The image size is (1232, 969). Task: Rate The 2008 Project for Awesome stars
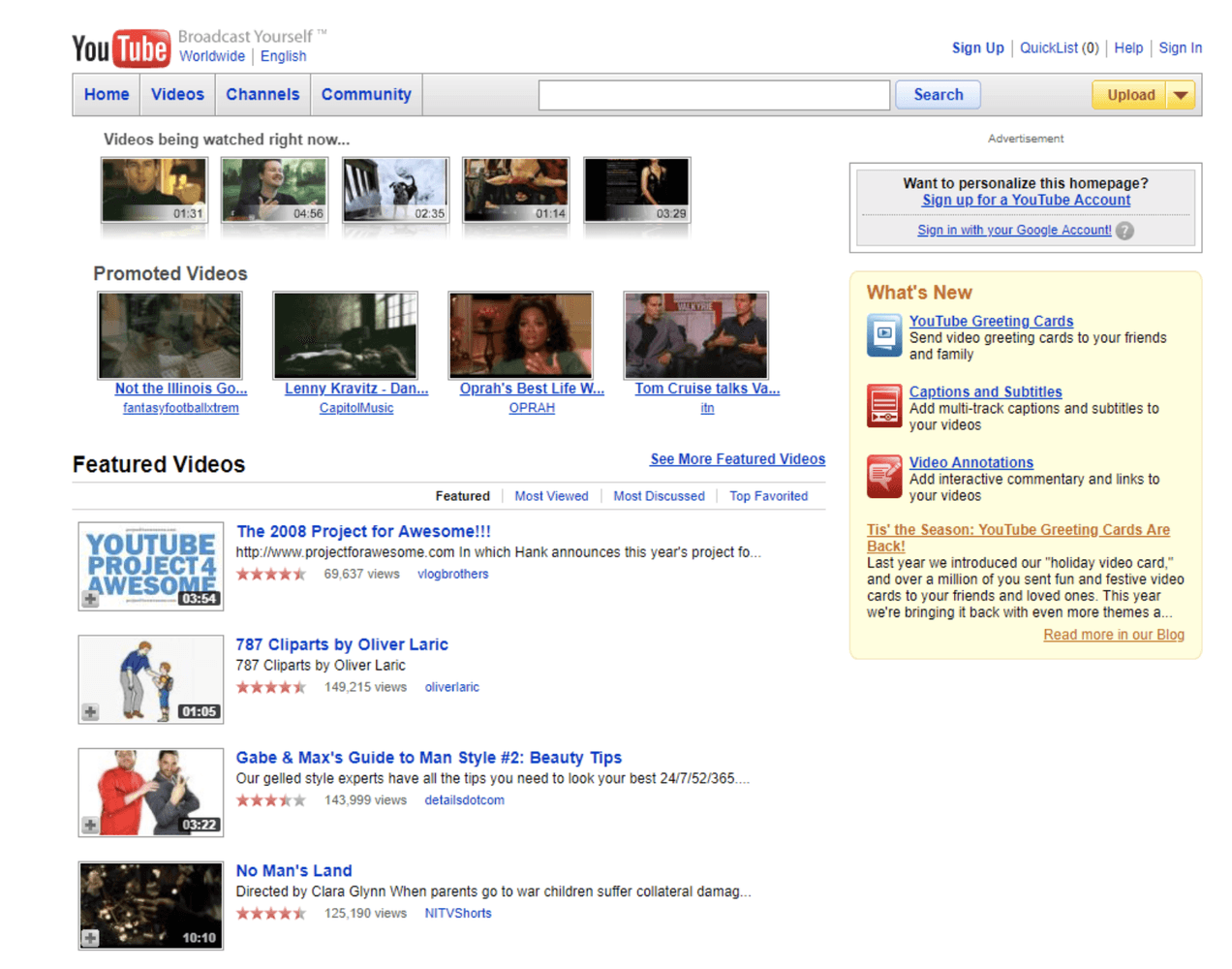271,575
